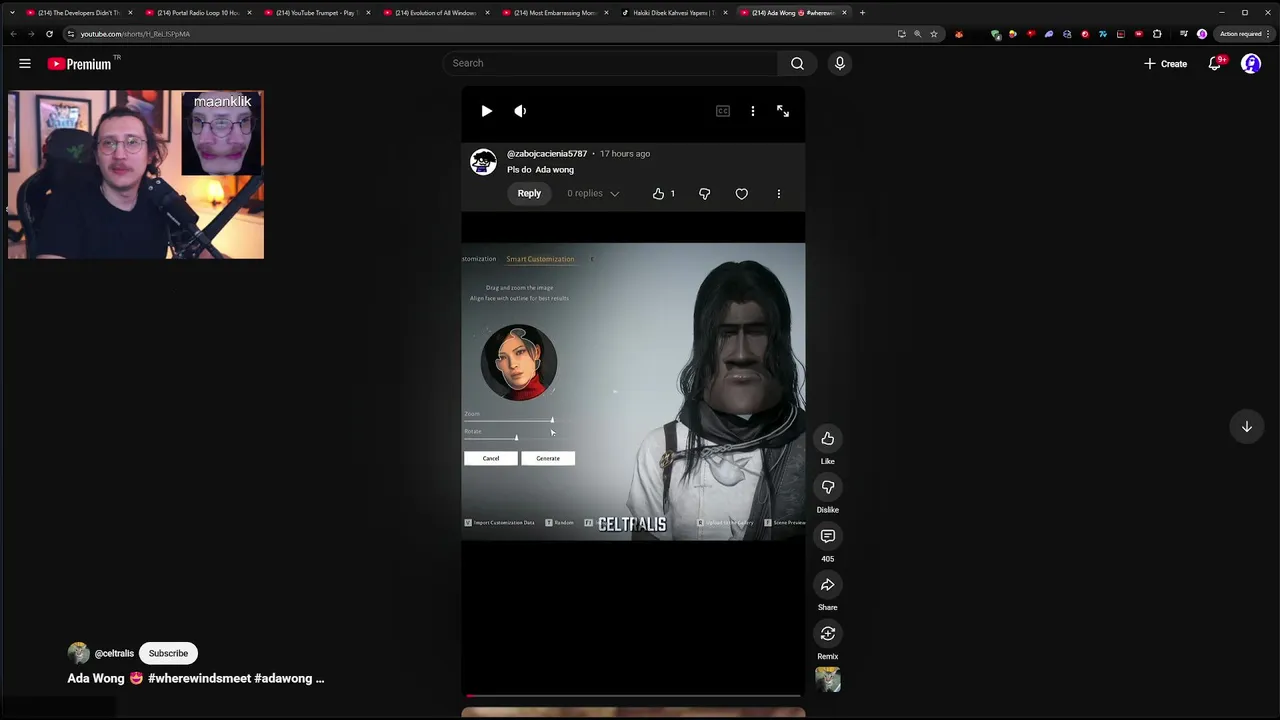Open the browser zoom magnifier icon
The width and height of the screenshot is (1280, 720).
(918, 34)
